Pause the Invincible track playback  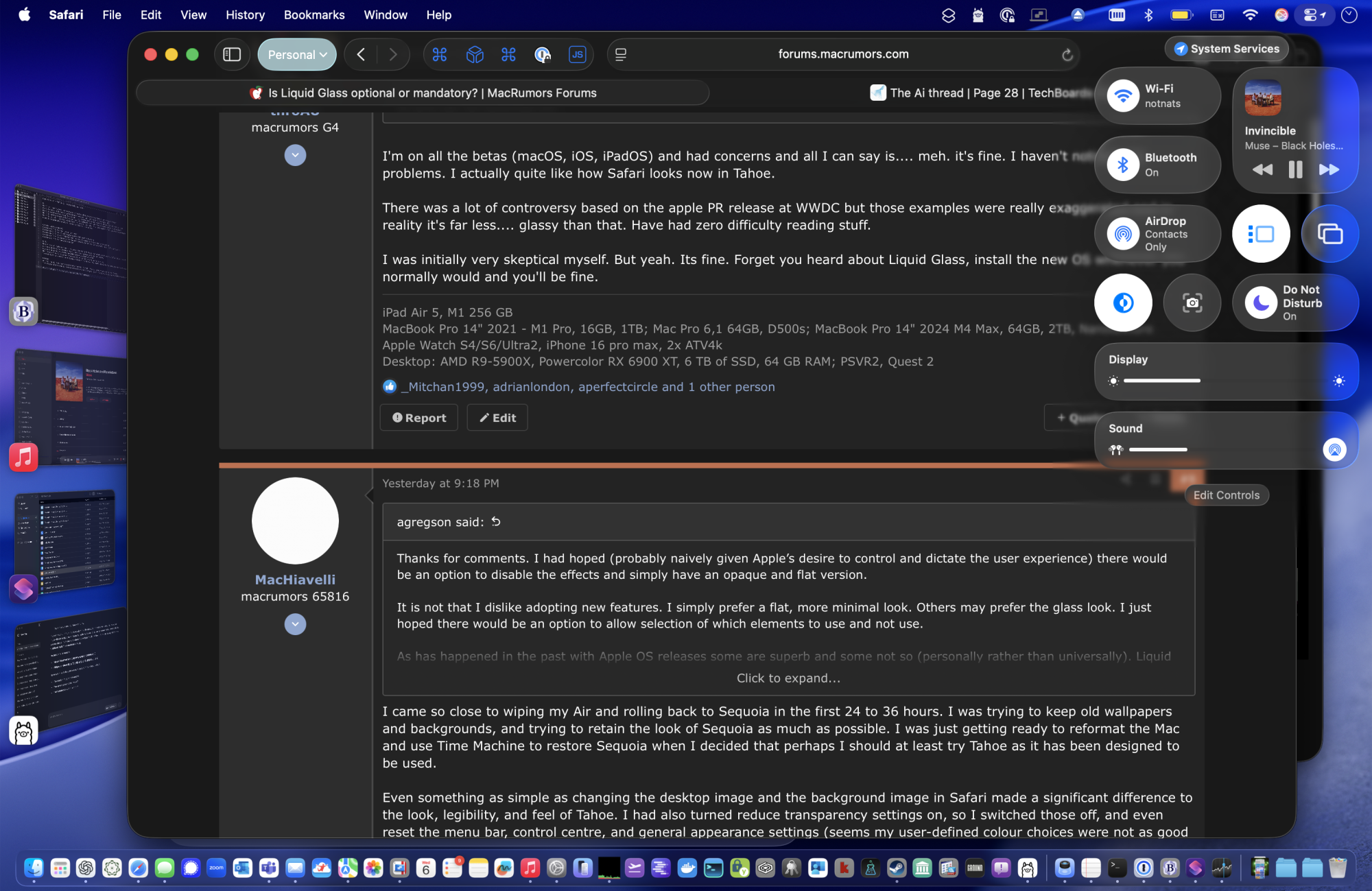(1294, 169)
